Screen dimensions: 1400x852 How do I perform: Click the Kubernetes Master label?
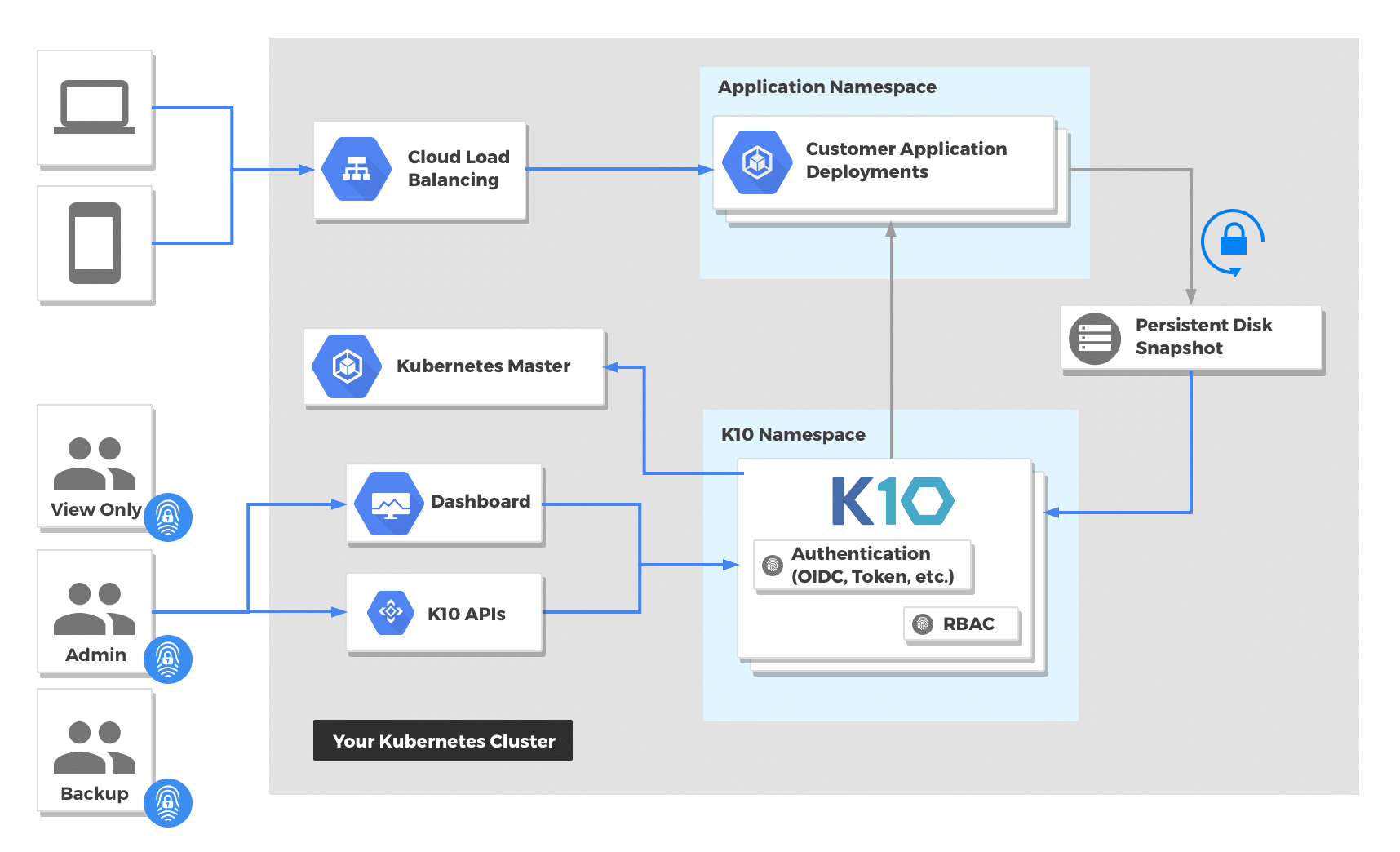483,366
